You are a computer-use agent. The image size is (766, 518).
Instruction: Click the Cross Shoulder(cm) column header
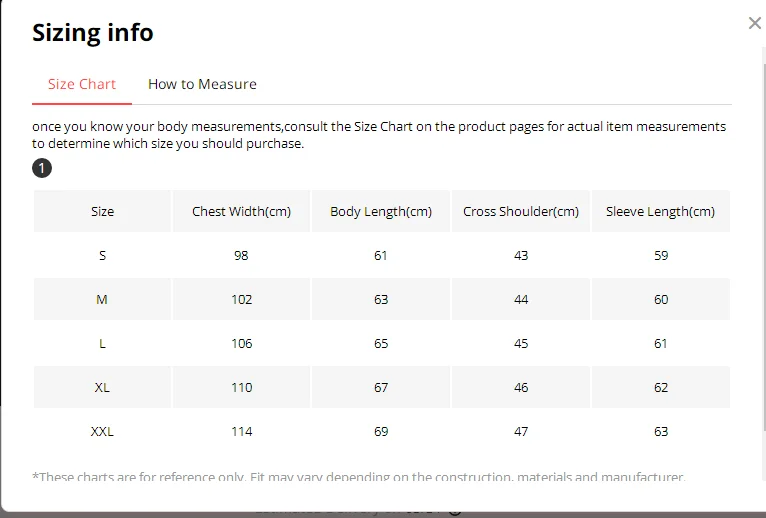[x=521, y=211]
